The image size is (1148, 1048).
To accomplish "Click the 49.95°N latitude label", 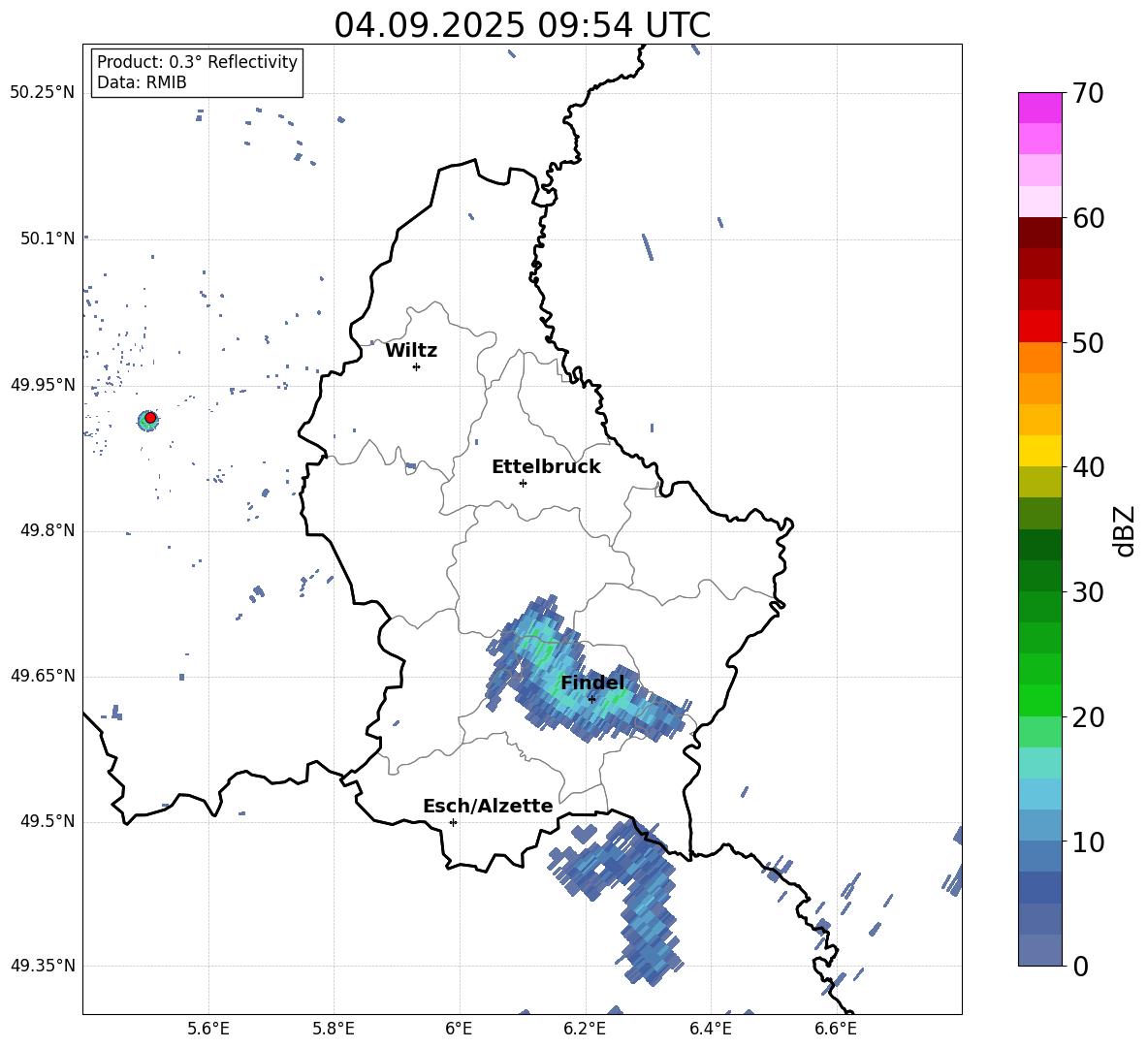I will tap(43, 385).
